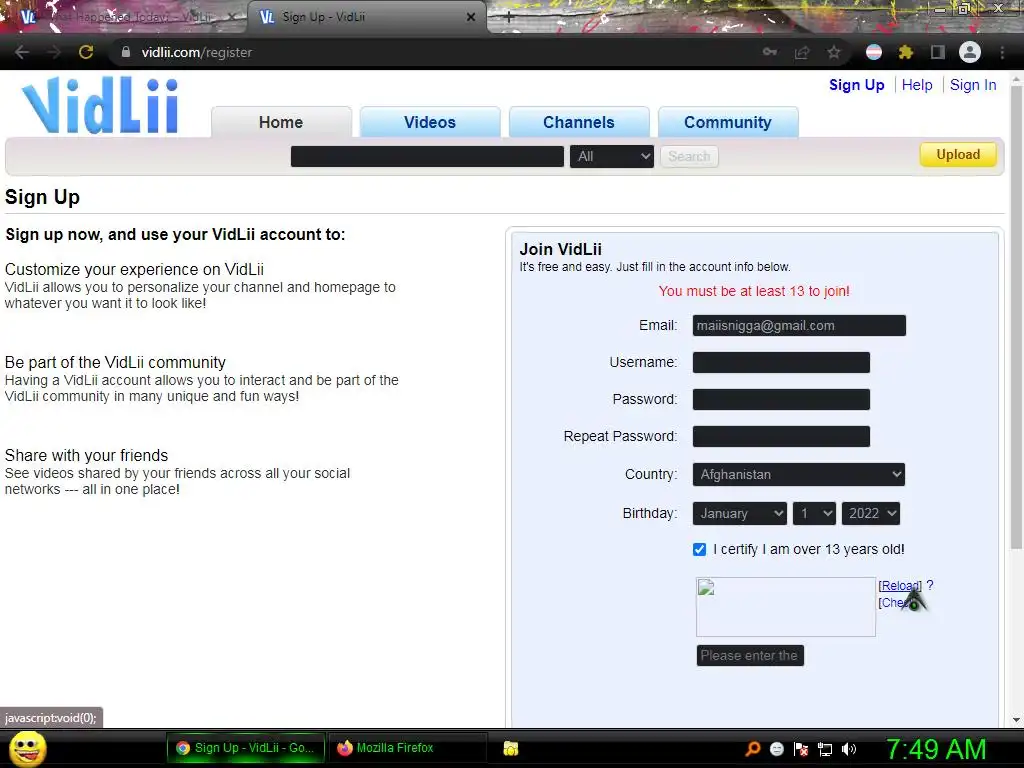The height and width of the screenshot is (768, 1024).
Task: Go to the Home tab
Action: (x=281, y=122)
